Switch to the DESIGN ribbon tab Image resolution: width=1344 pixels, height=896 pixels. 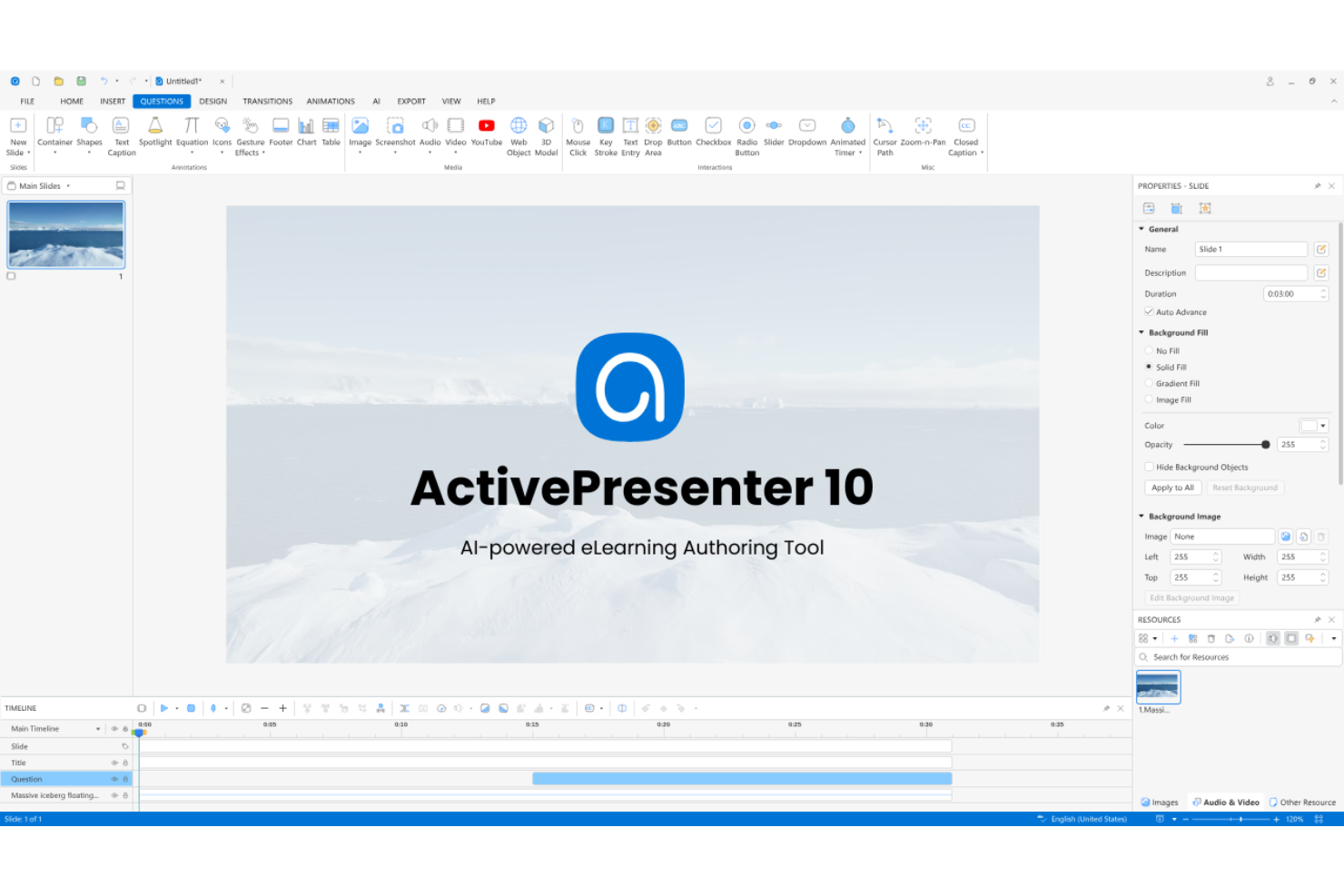(x=213, y=102)
